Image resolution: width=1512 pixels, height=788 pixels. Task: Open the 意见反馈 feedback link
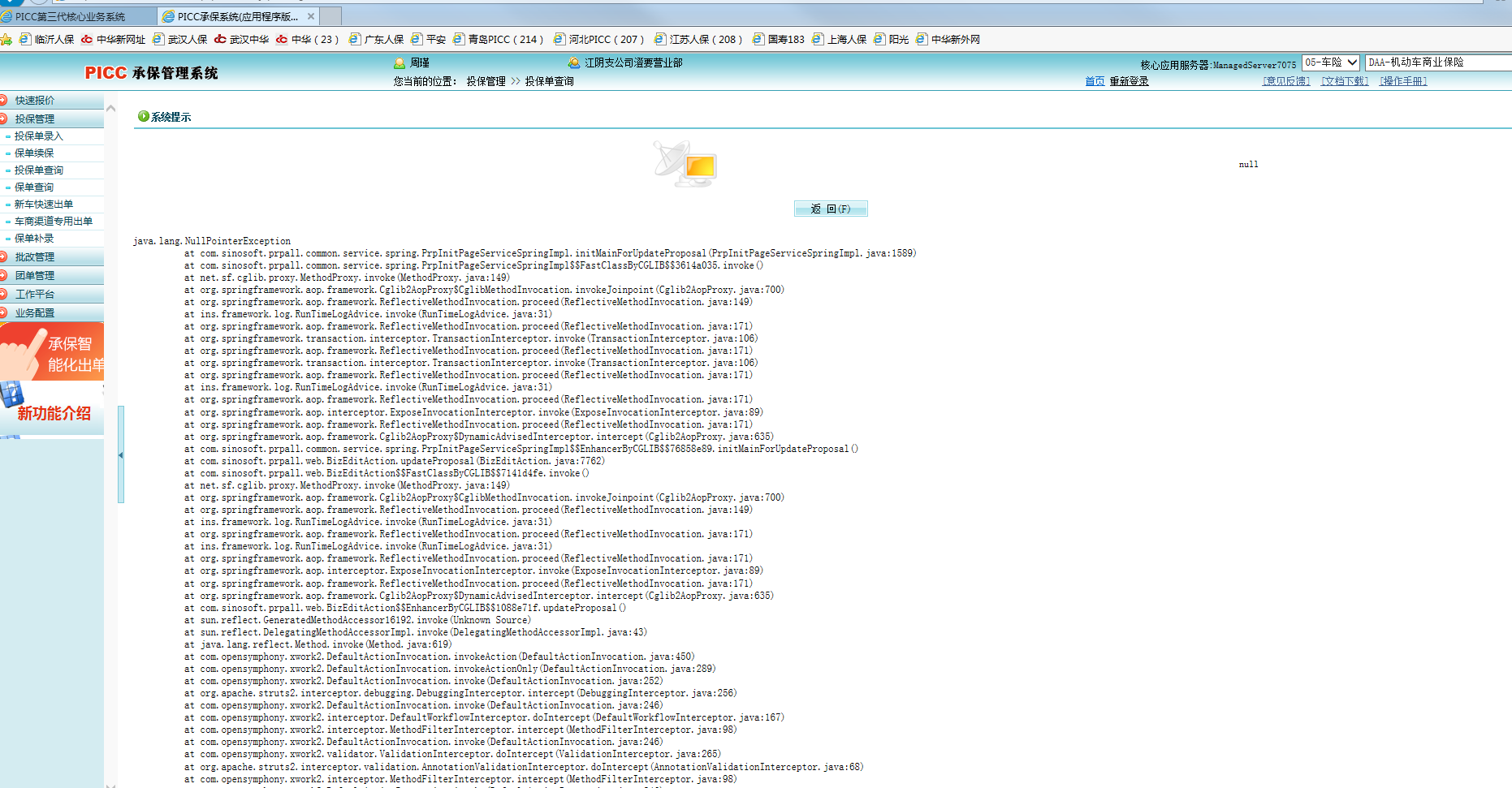pyautogui.click(x=1286, y=81)
